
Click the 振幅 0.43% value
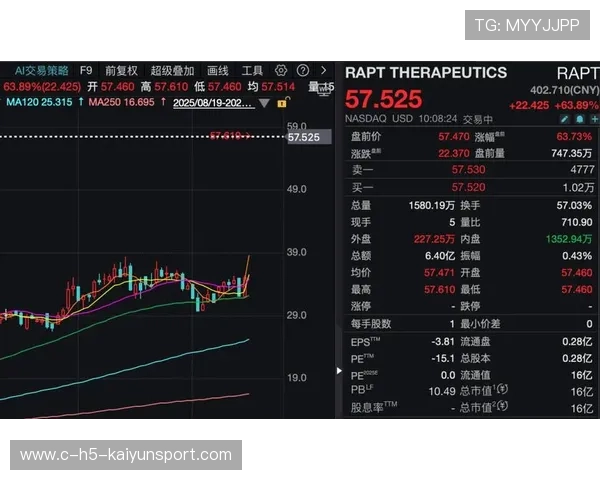tap(577, 256)
